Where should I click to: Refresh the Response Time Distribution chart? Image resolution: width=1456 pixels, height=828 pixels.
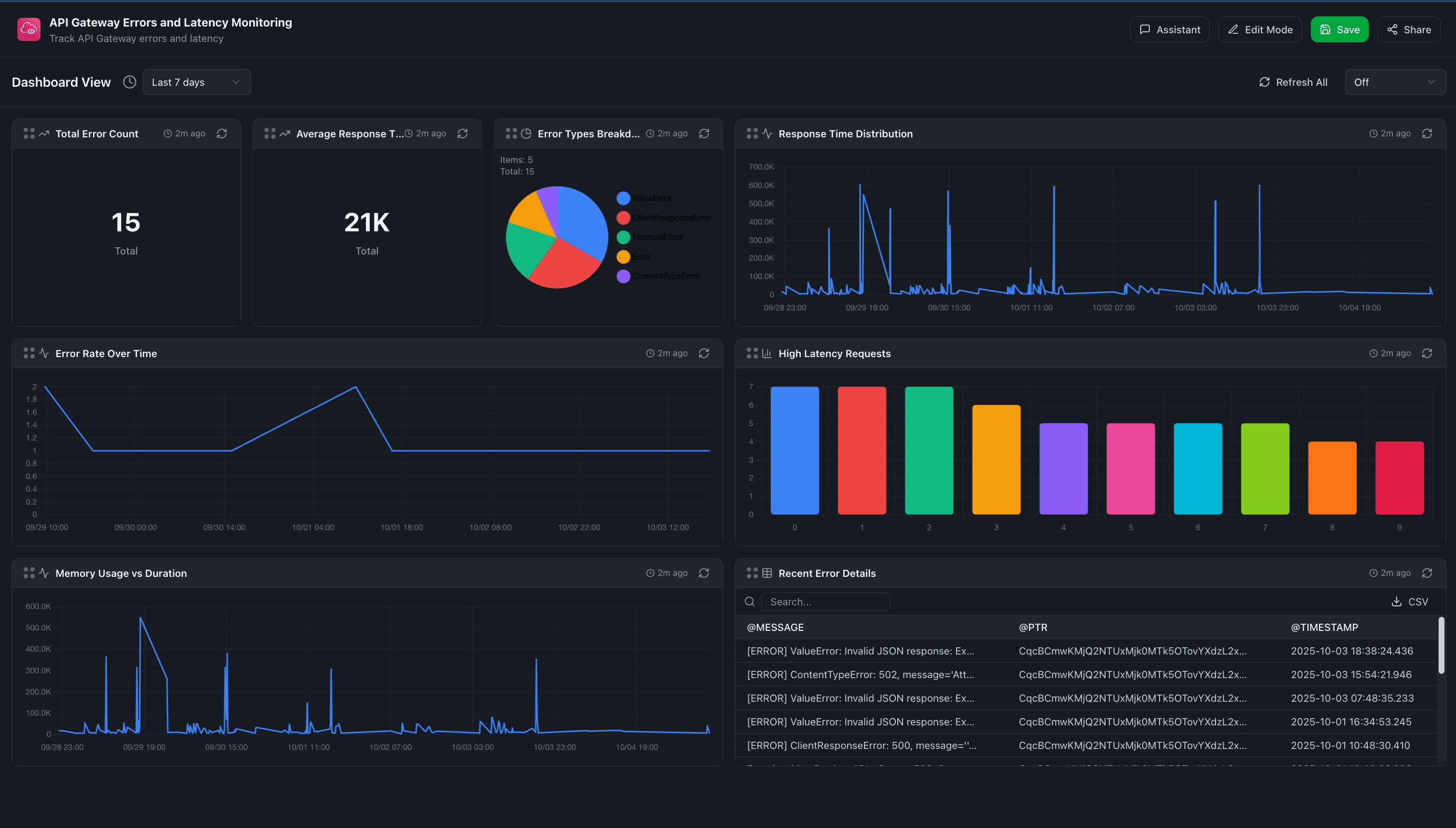tap(1428, 133)
